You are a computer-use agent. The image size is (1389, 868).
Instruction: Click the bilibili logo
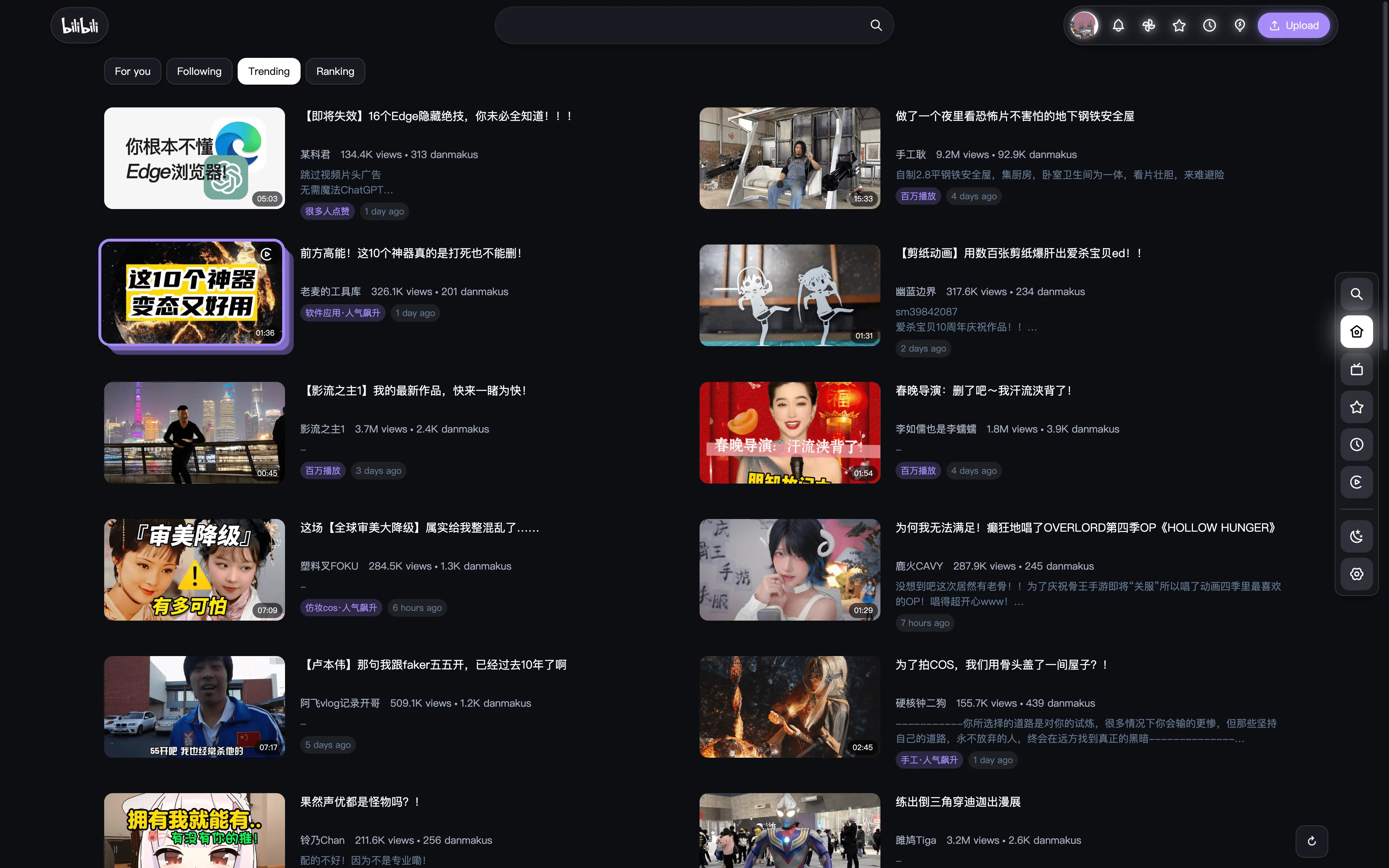coord(80,25)
